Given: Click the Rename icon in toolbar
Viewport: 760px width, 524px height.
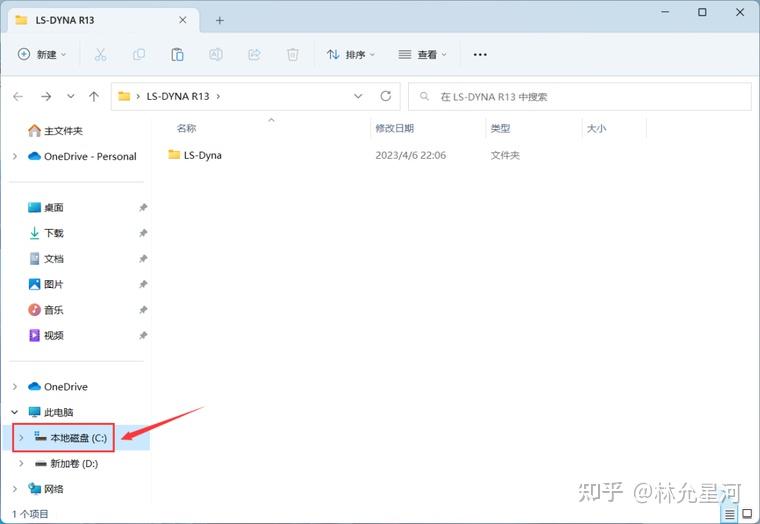Looking at the screenshot, I should click(216, 54).
